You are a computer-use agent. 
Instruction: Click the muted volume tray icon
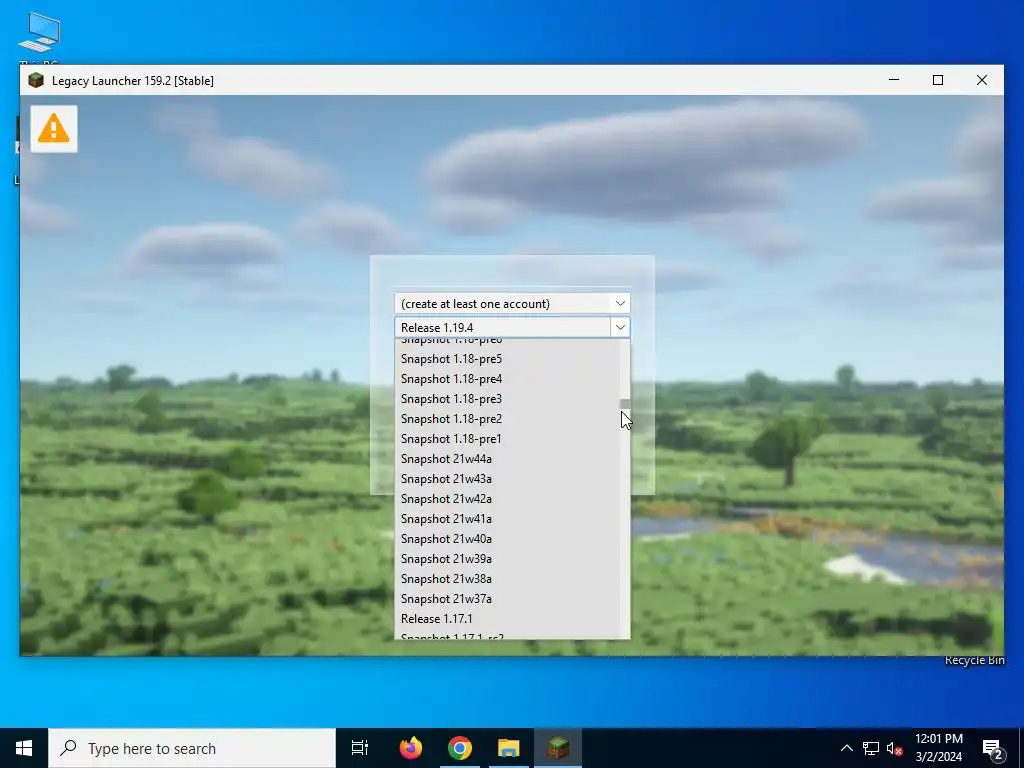pyautogui.click(x=894, y=748)
